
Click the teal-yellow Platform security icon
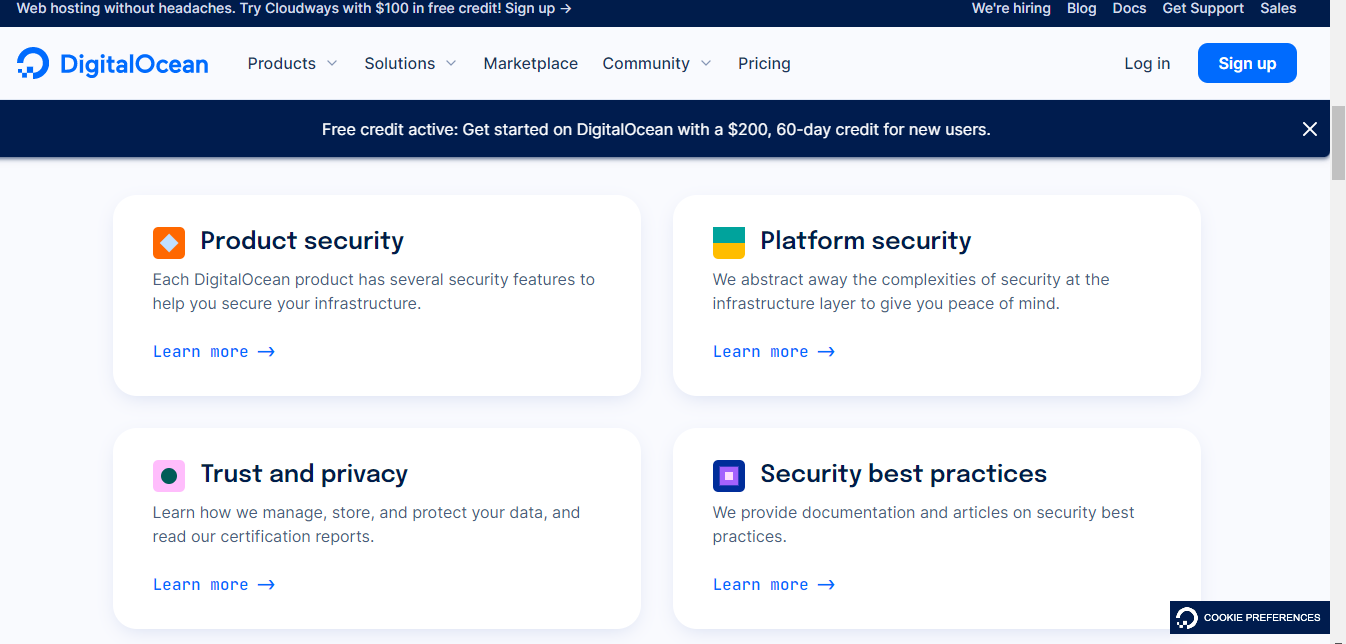click(729, 242)
